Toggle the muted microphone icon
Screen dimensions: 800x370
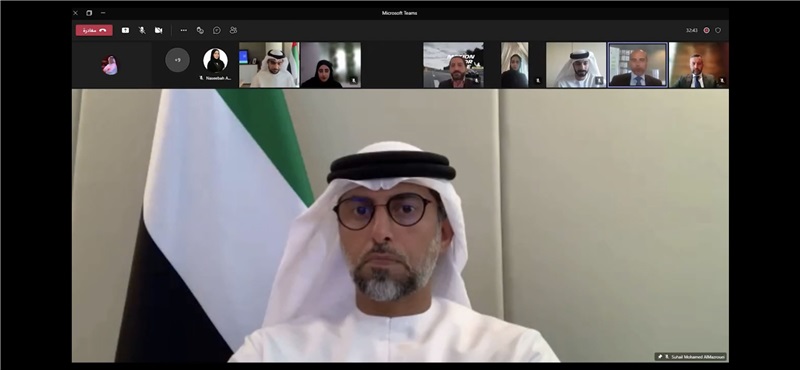(142, 30)
